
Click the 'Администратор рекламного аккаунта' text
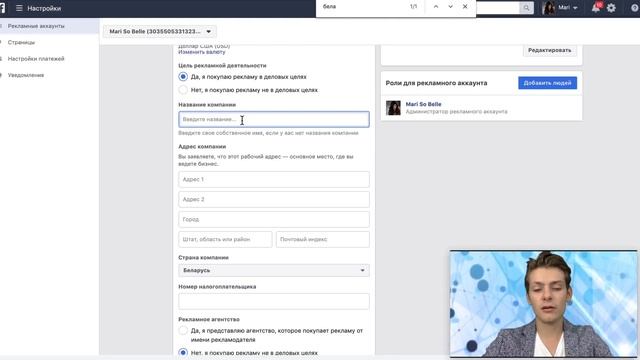pyautogui.click(x=456, y=111)
